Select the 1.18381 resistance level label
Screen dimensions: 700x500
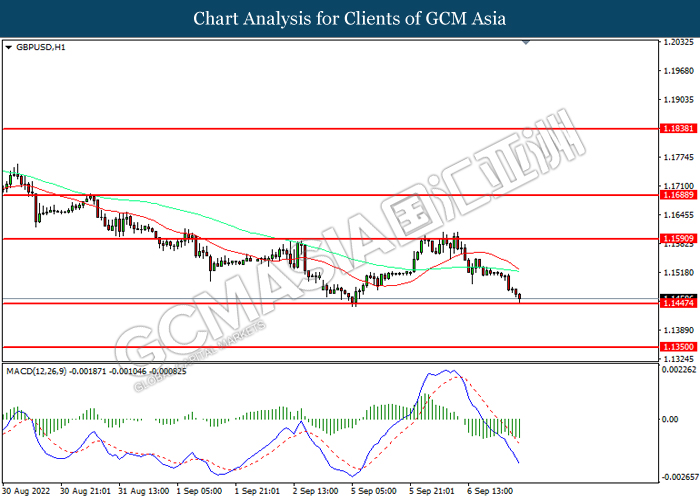[x=679, y=129]
